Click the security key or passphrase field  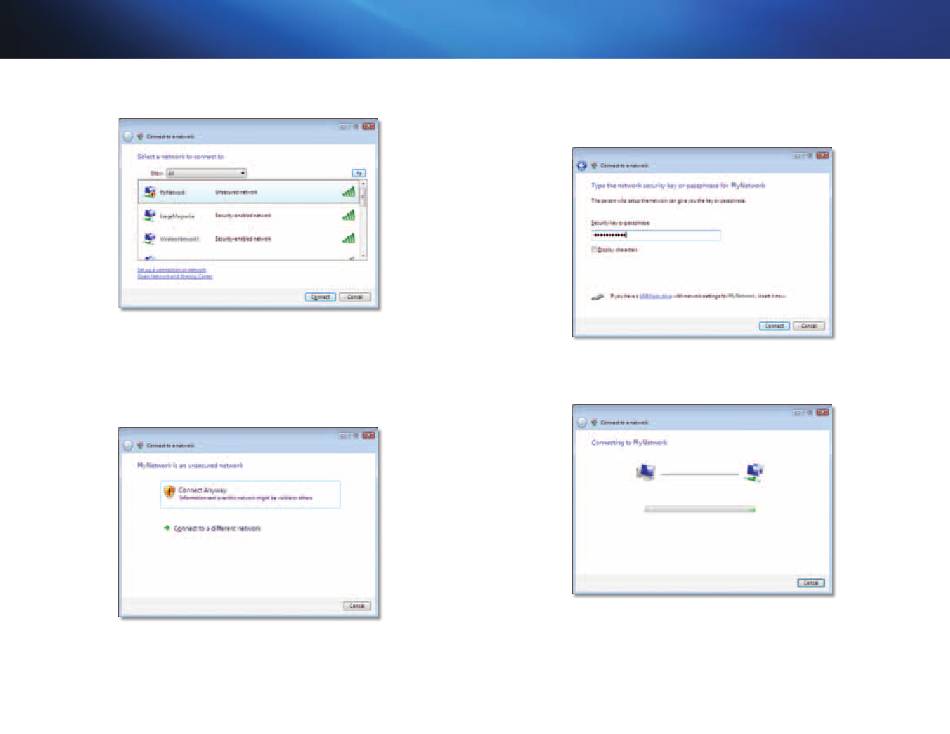(655, 236)
